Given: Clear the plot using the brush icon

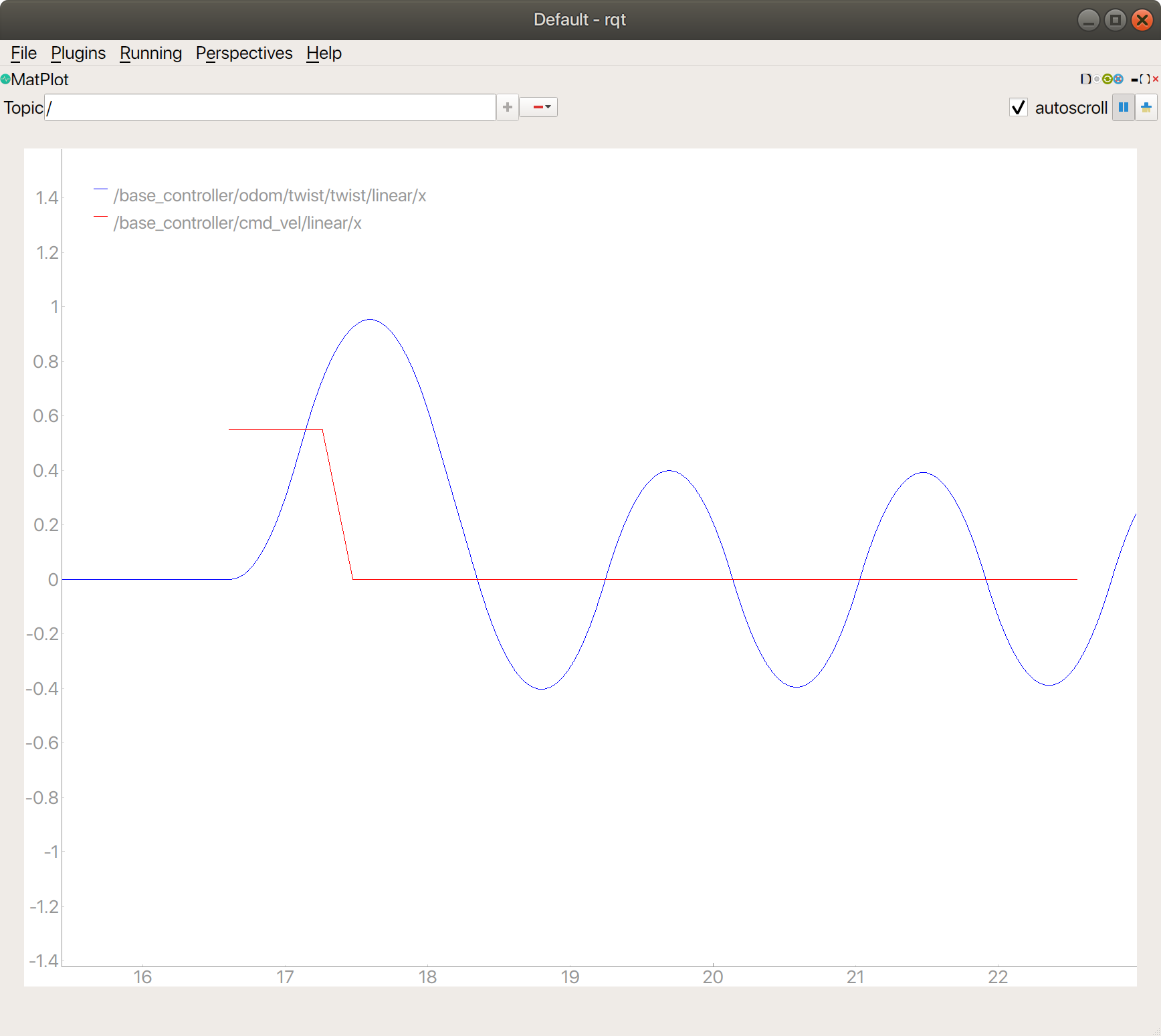Looking at the screenshot, I should click(x=1146, y=107).
